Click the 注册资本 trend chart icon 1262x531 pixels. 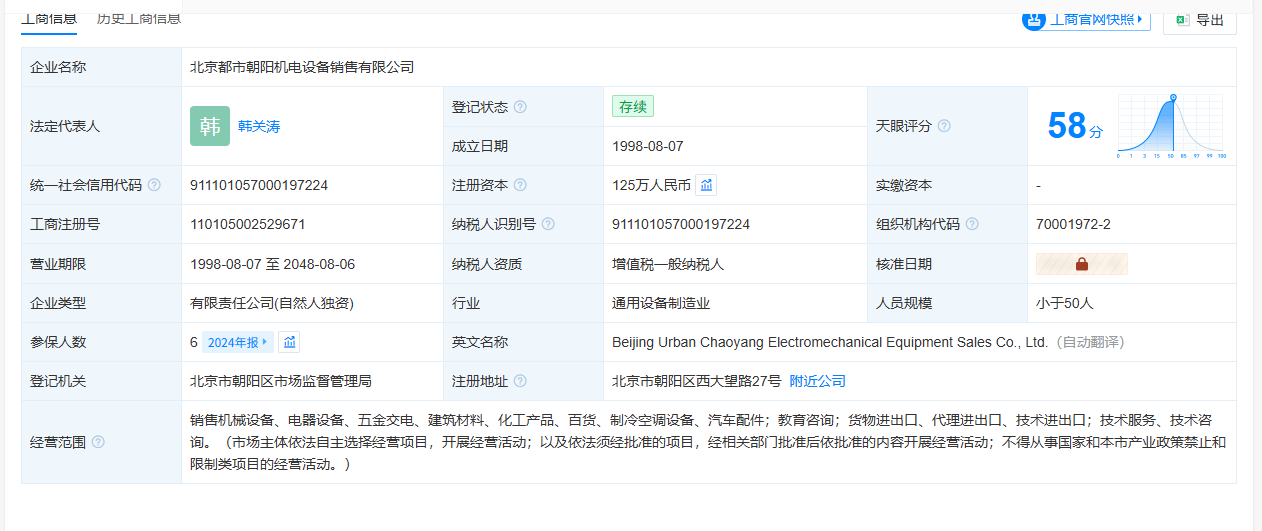pyautogui.click(x=706, y=185)
